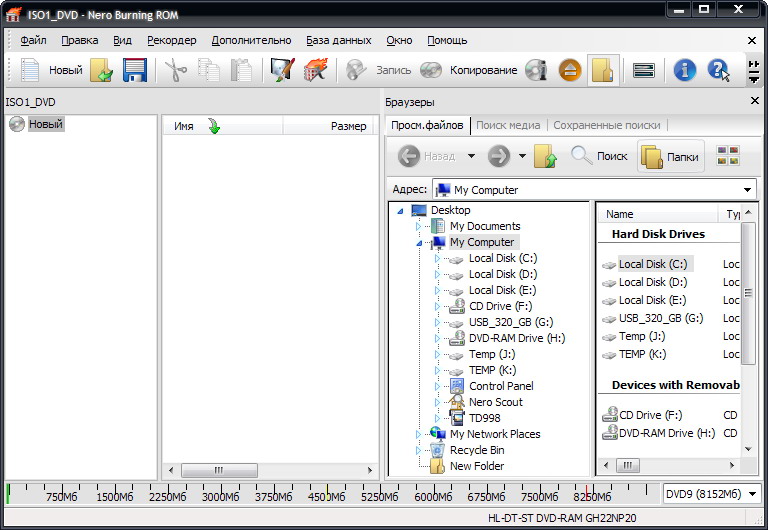
Task: Click the Copy pages icon in toolbar
Action: tap(209, 70)
